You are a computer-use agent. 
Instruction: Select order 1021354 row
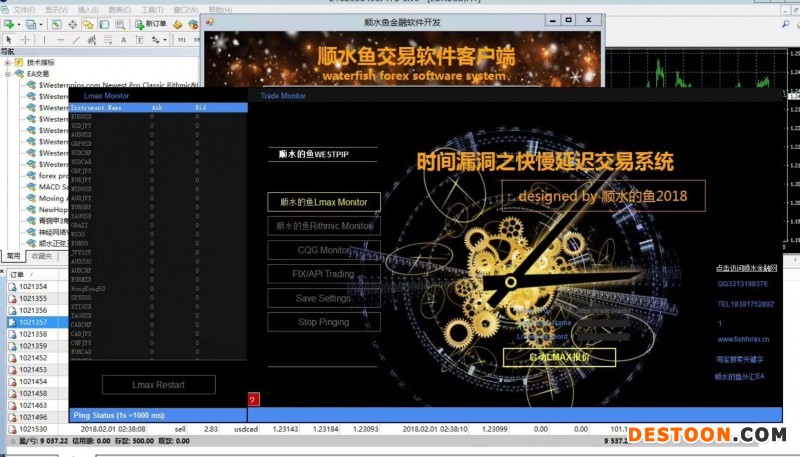pyautogui.click(x=37, y=287)
